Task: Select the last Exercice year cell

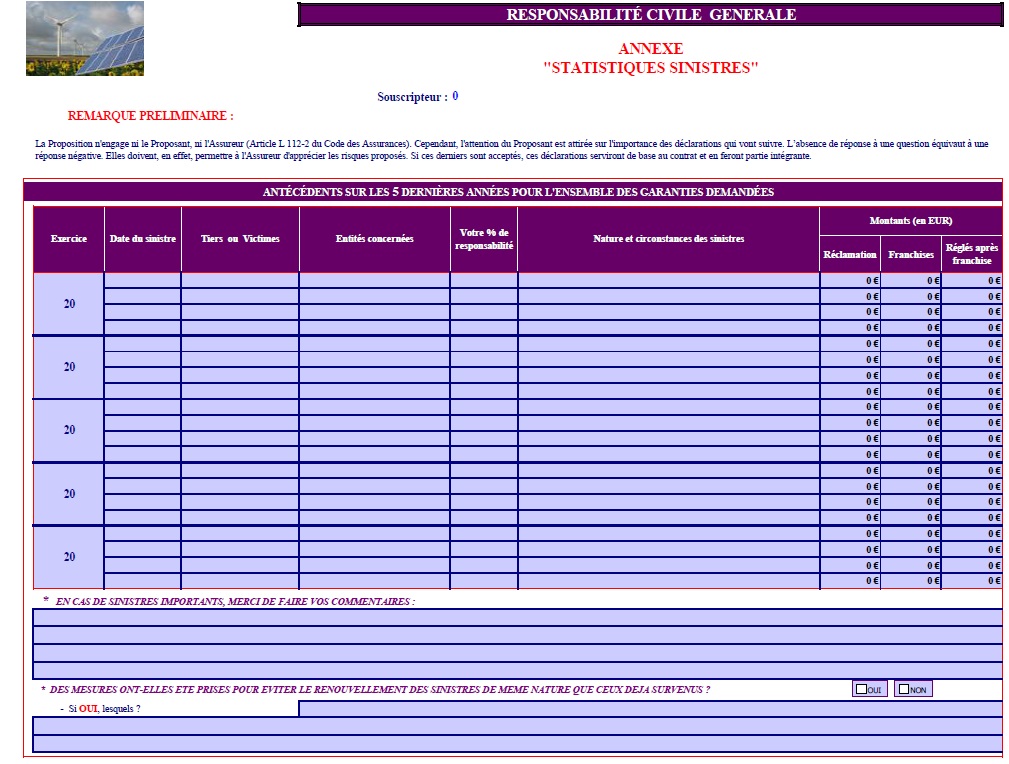Action: pyautogui.click(x=69, y=557)
